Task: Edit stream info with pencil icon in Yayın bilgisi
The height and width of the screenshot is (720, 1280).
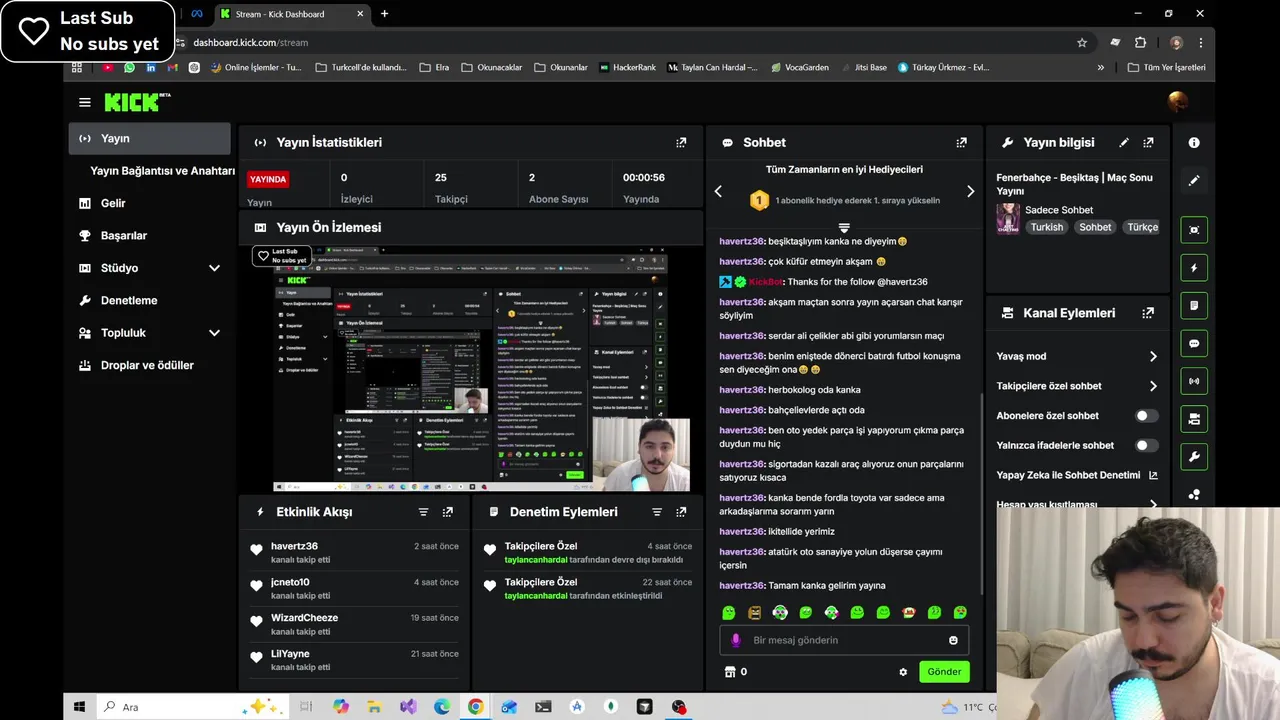Action: 1124,142
